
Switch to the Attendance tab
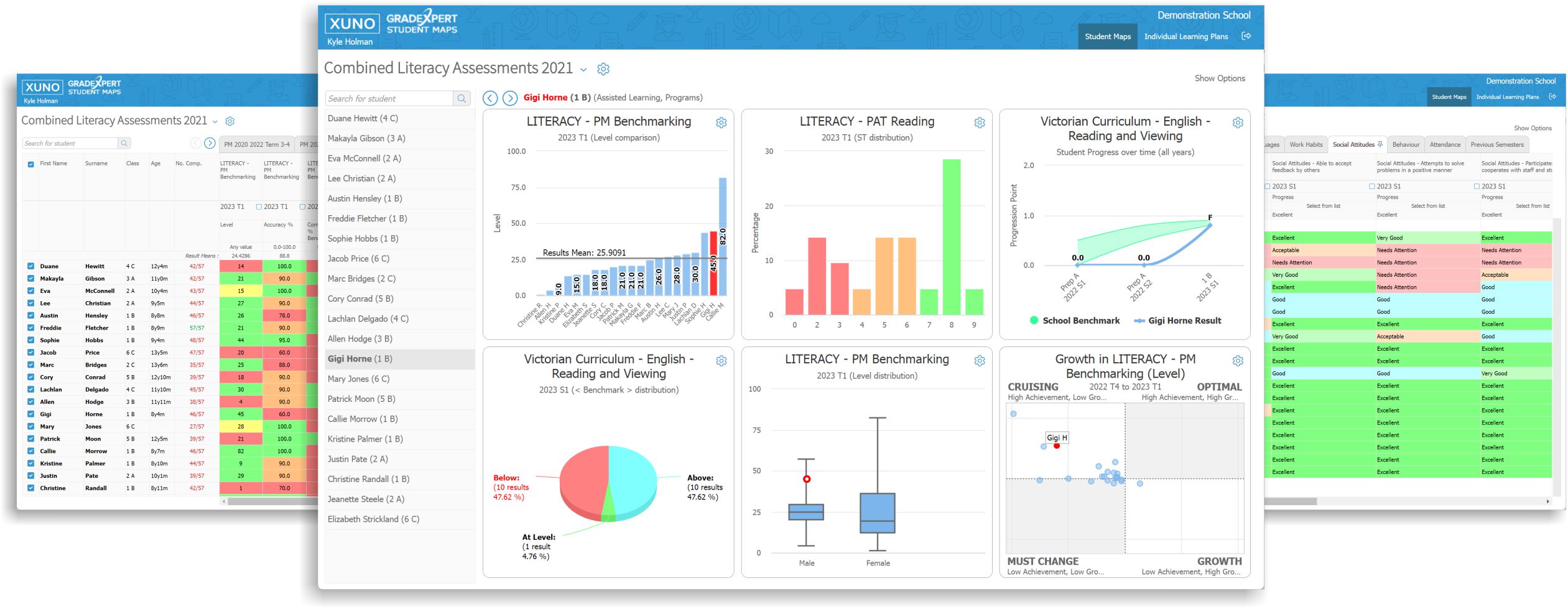(1445, 144)
